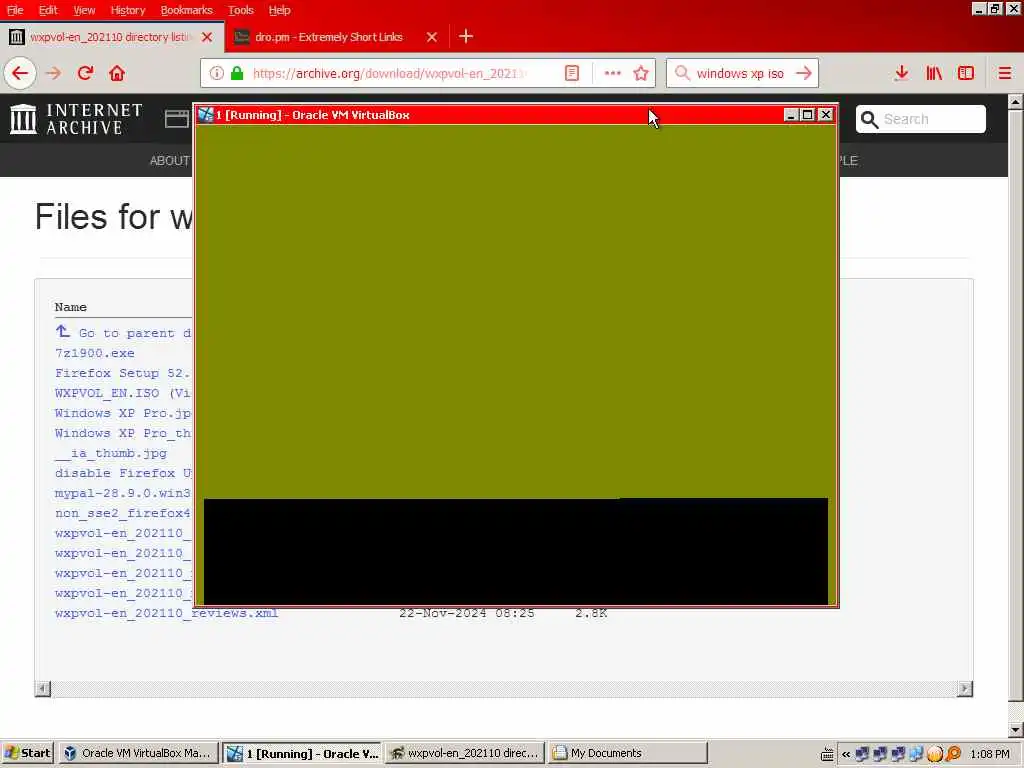Download the 7z1900.exe file link
The height and width of the screenshot is (768, 1024).
click(x=95, y=353)
